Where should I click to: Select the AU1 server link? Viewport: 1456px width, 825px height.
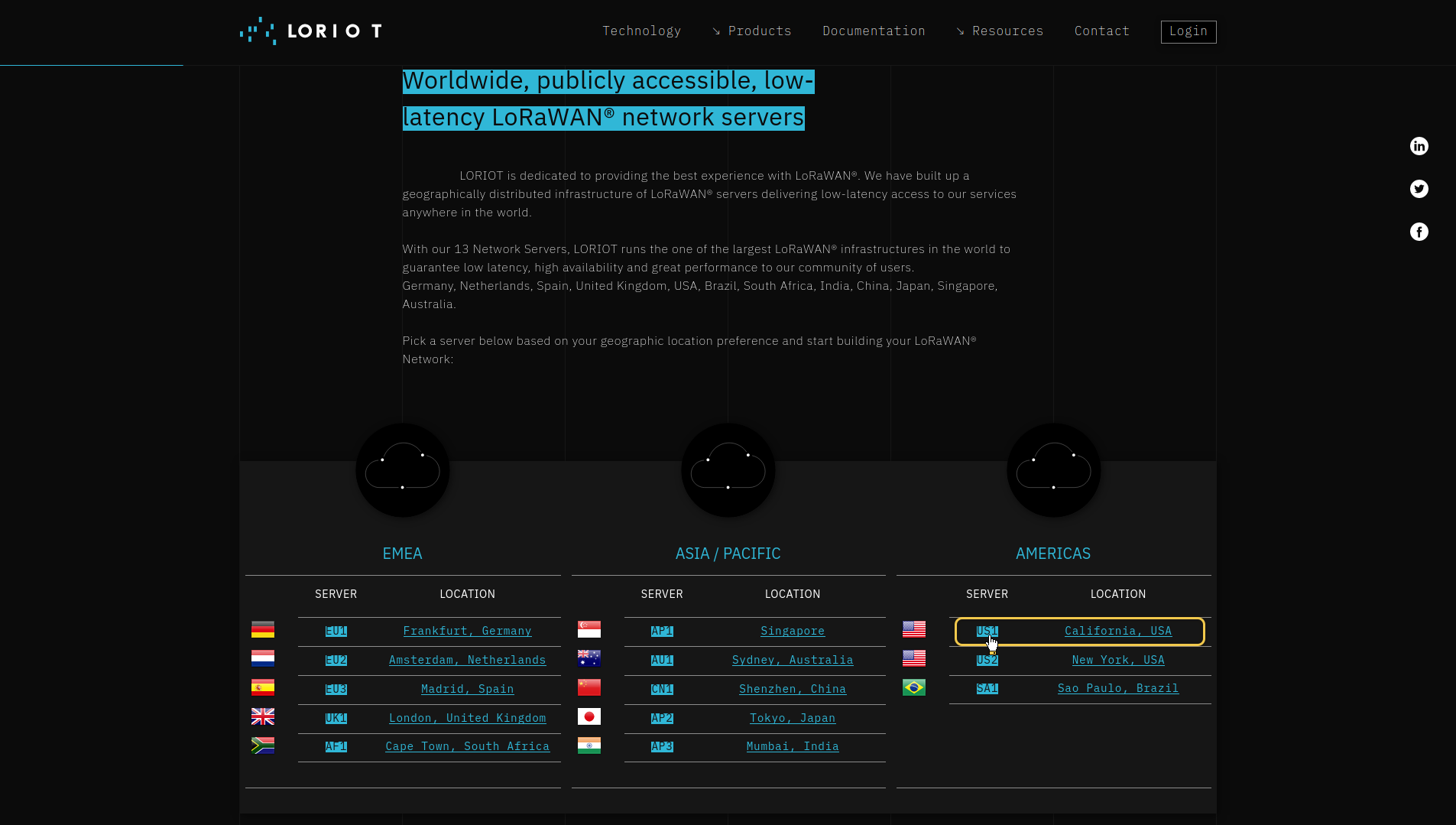pyautogui.click(x=662, y=660)
